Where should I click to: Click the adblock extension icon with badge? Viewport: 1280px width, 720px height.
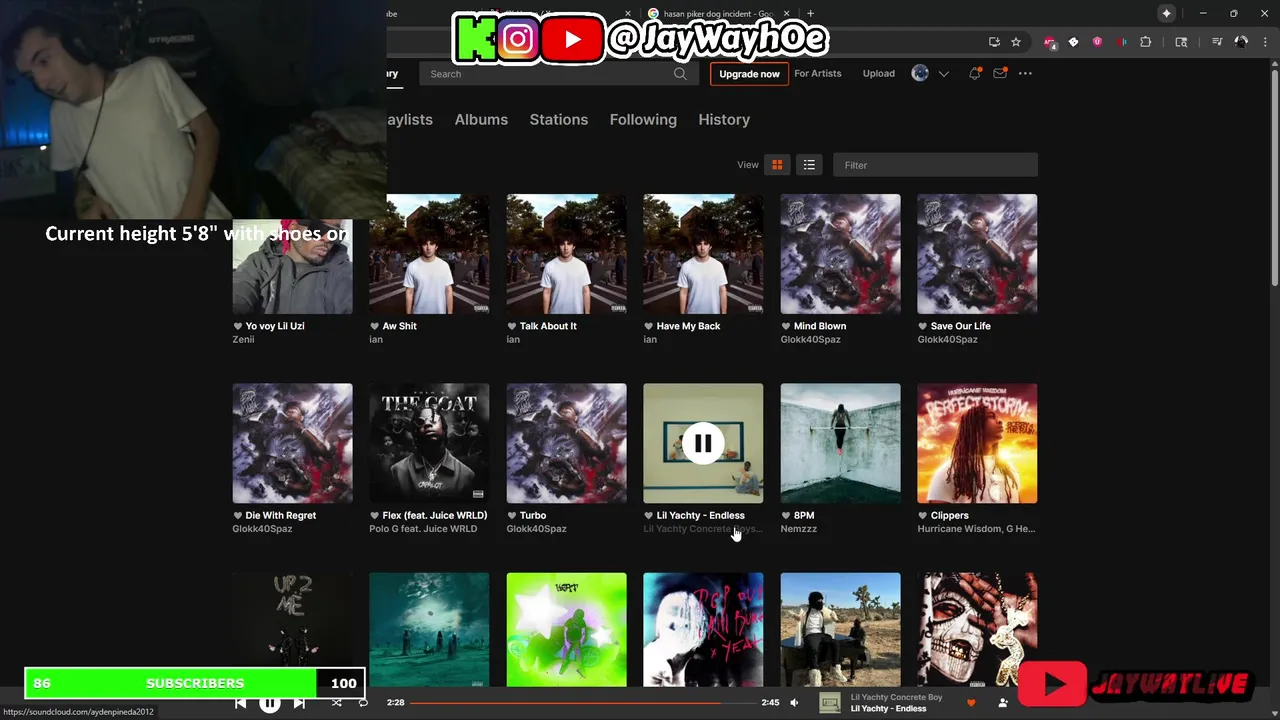pyautogui.click(x=1049, y=42)
